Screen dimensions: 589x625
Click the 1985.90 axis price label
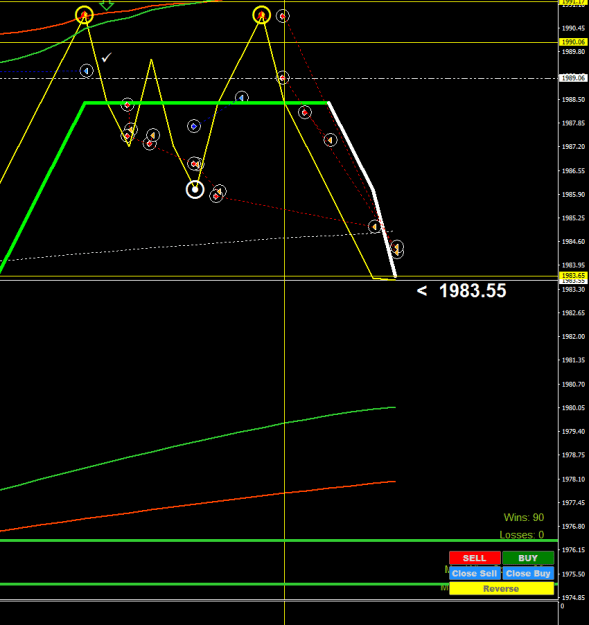pos(573,194)
